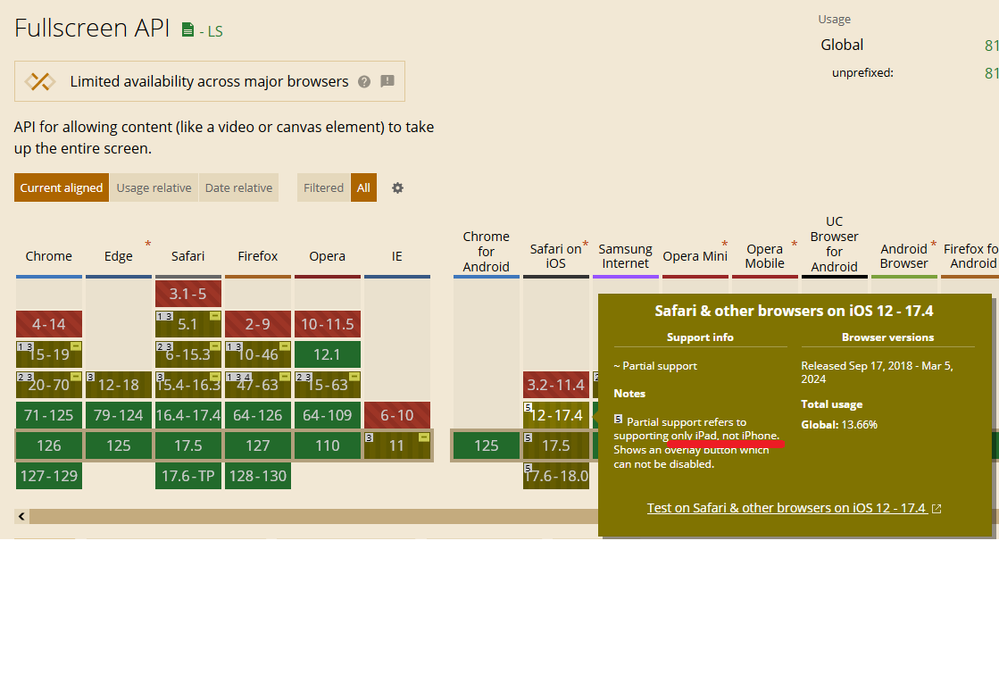Click the Opera Mini header
The image size is (999, 674).
click(x=695, y=256)
